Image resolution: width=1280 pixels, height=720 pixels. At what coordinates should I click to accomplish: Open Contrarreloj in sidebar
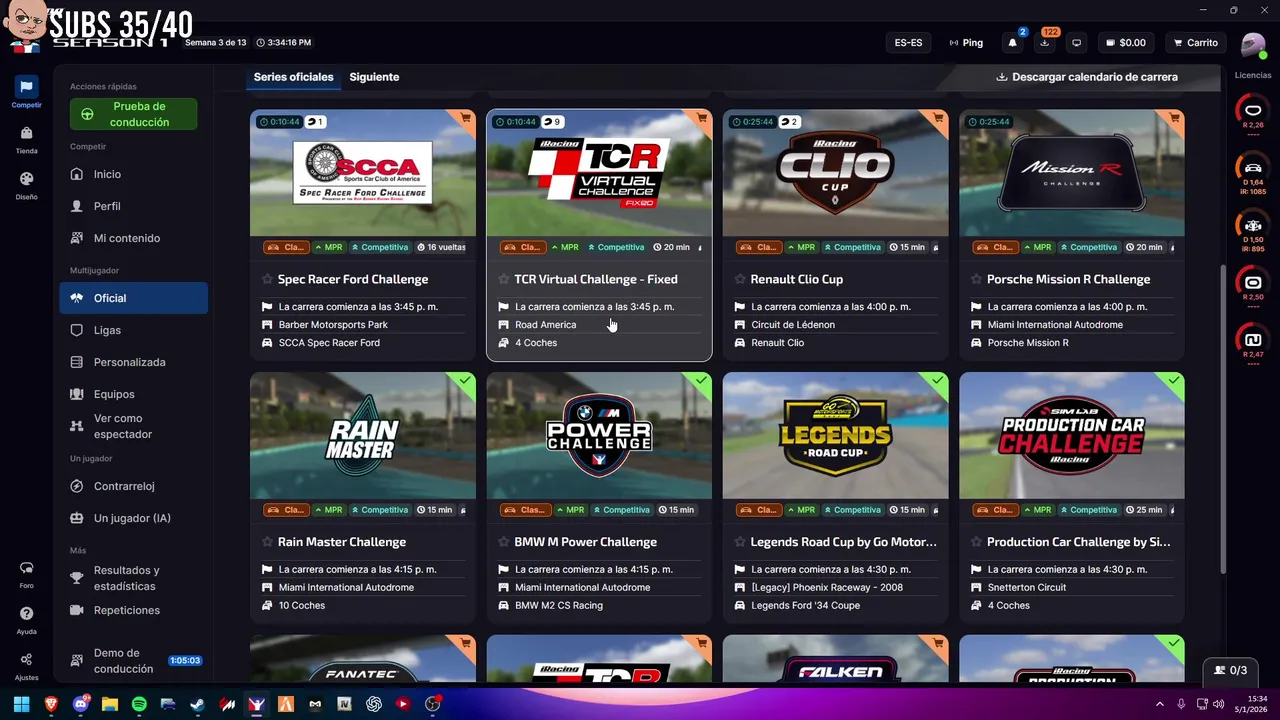(x=134, y=486)
